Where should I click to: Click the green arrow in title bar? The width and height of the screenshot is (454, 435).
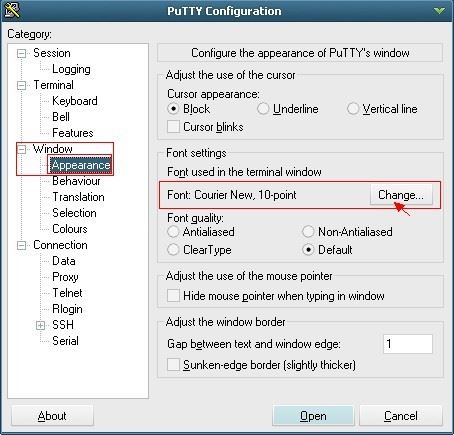(x=439, y=11)
